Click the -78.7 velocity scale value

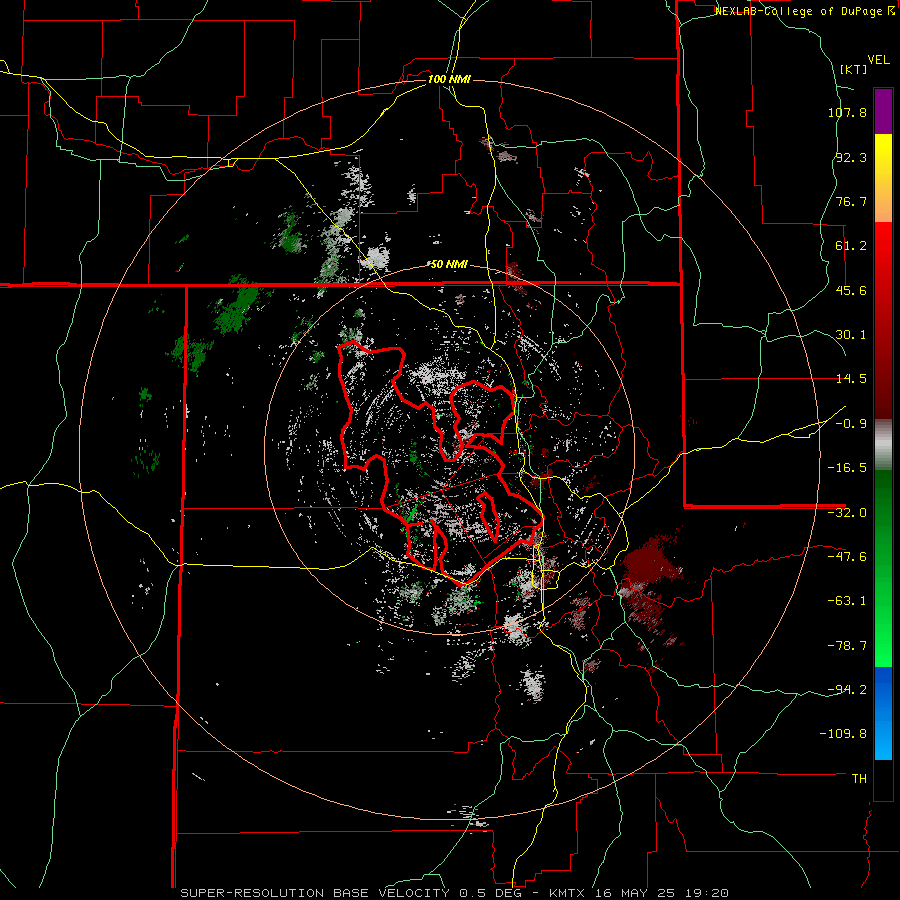coord(847,646)
